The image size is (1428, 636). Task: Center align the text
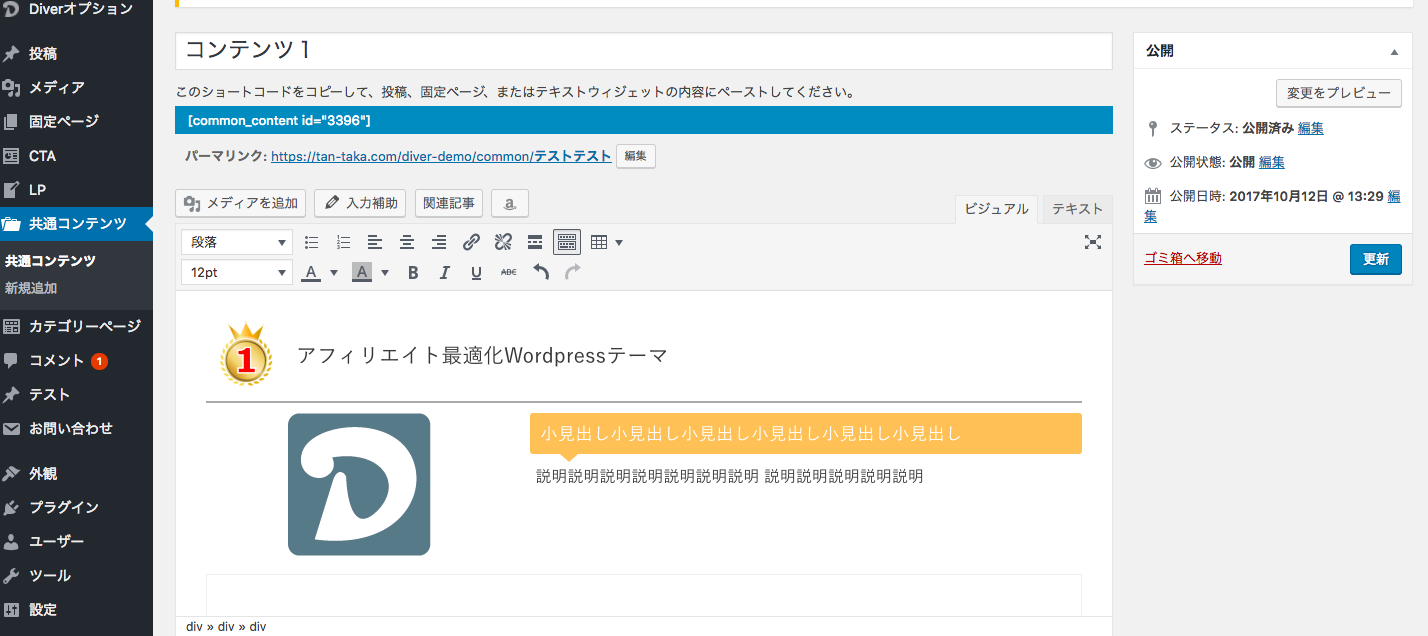407,242
